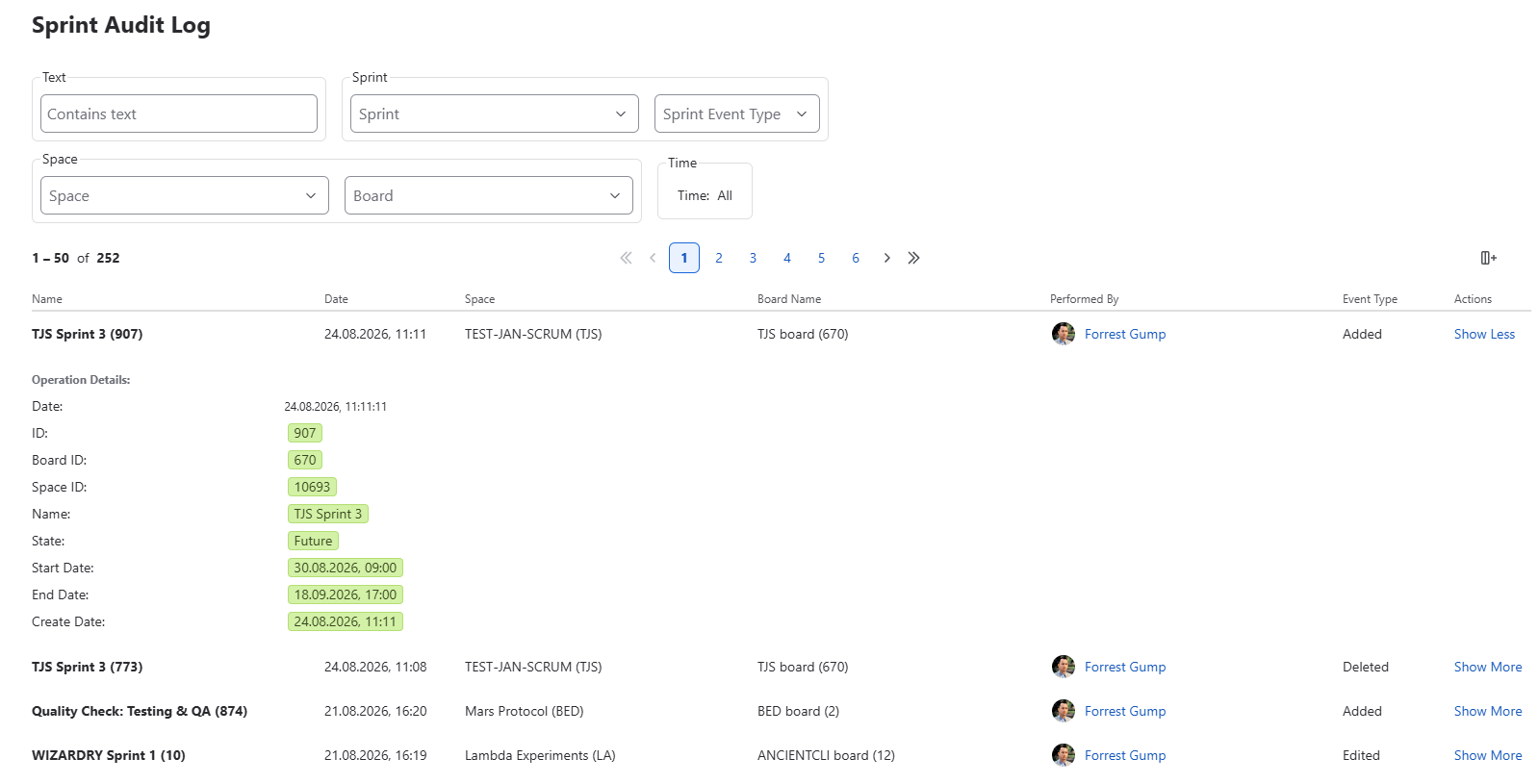Screen dimensions: 1539x784
Task: Show More for WIZARDRY Sprint 1 (10)
Action: [1488, 755]
